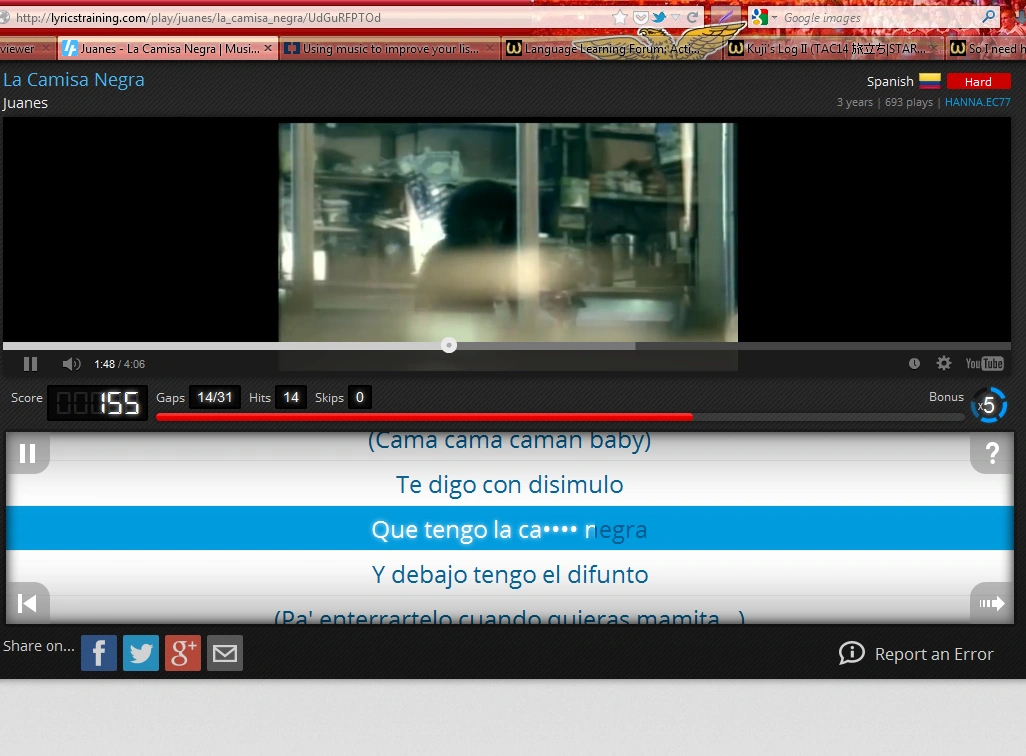The image size is (1026, 756).
Task: Switch to Kuji's Log II tab
Action: point(834,48)
